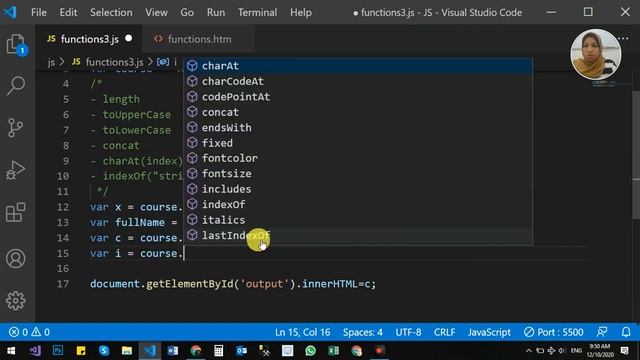Open the Extensions view
The width and height of the screenshot is (640, 360).
tap(16, 212)
